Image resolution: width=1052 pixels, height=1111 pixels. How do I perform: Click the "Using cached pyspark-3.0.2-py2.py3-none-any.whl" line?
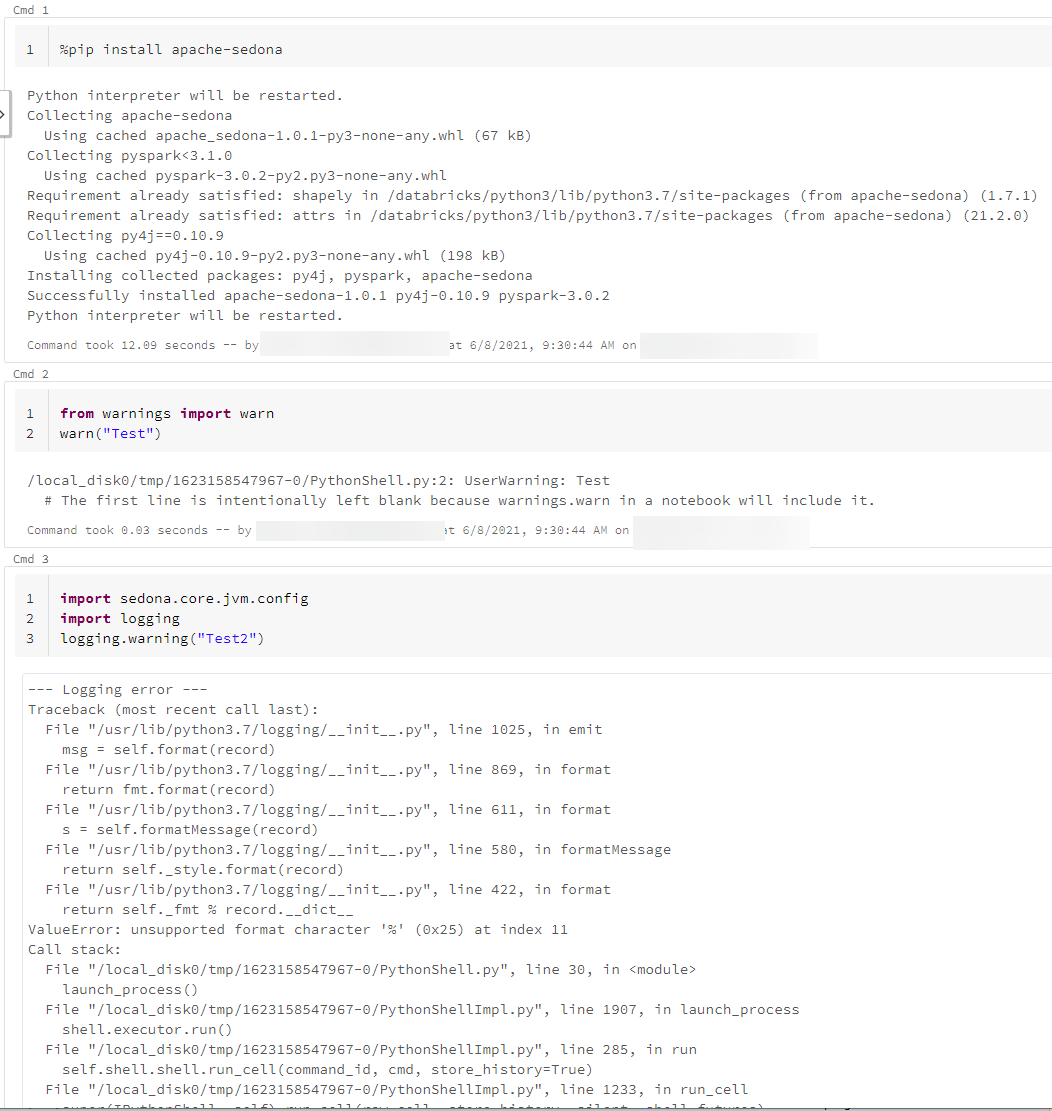(245, 176)
